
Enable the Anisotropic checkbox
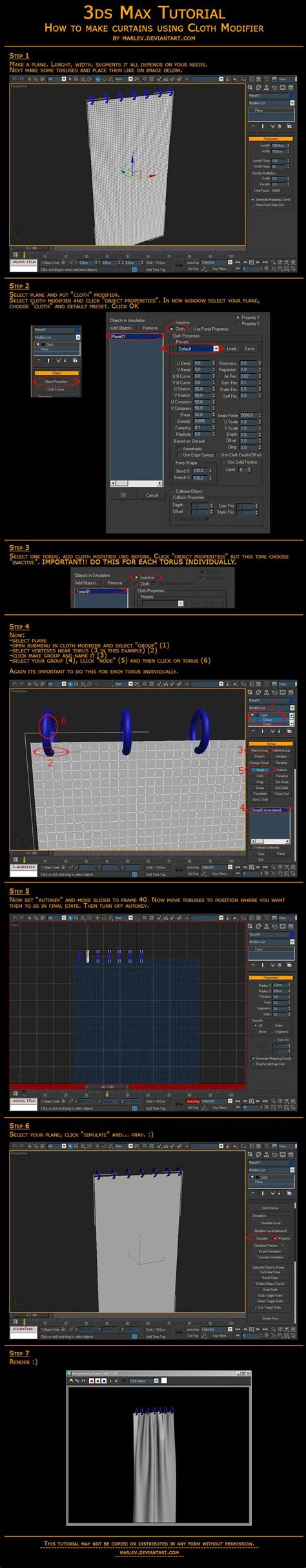tap(179, 448)
